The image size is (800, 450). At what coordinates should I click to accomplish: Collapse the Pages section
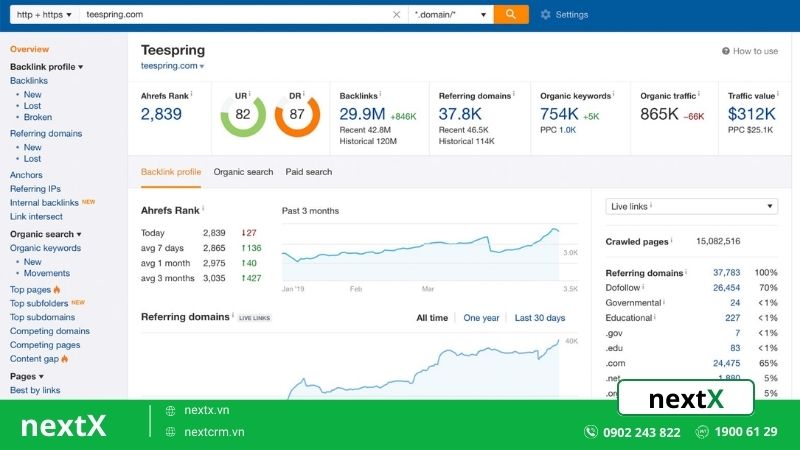click(27, 377)
